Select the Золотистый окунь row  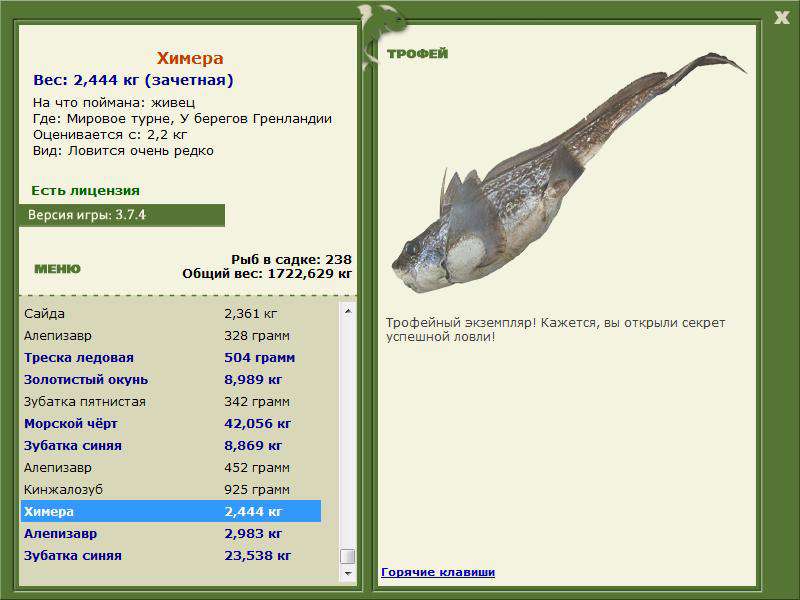(171, 380)
